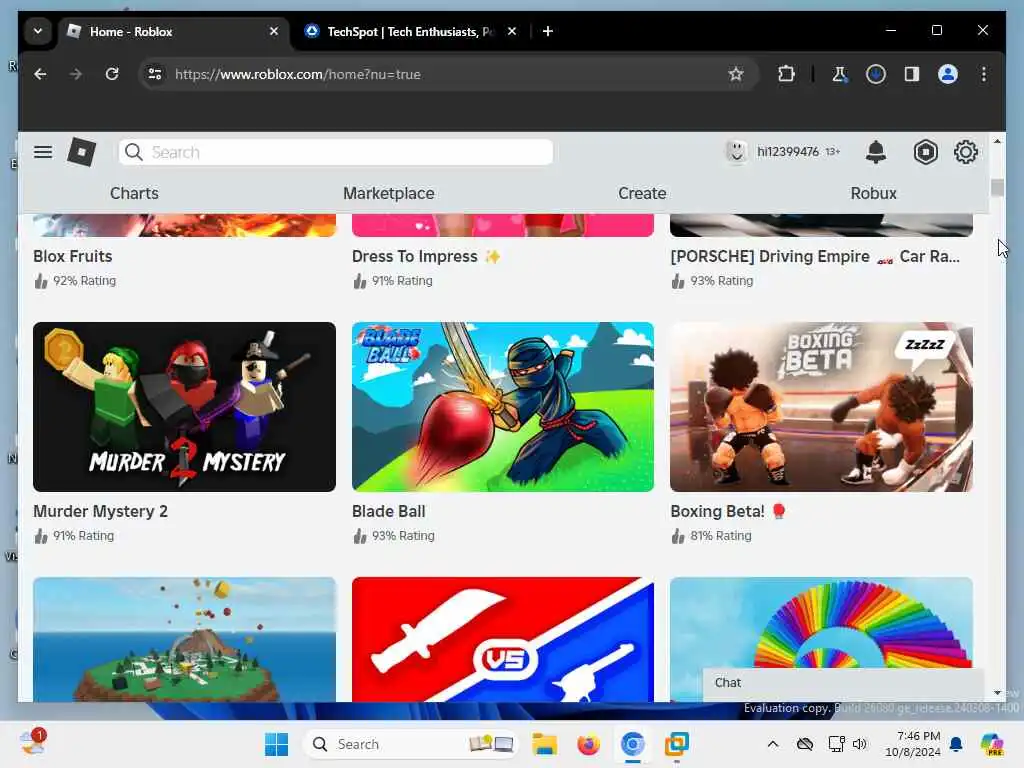The height and width of the screenshot is (768, 1024).
Task: Switch to the TechSpot tab
Action: coord(410,31)
